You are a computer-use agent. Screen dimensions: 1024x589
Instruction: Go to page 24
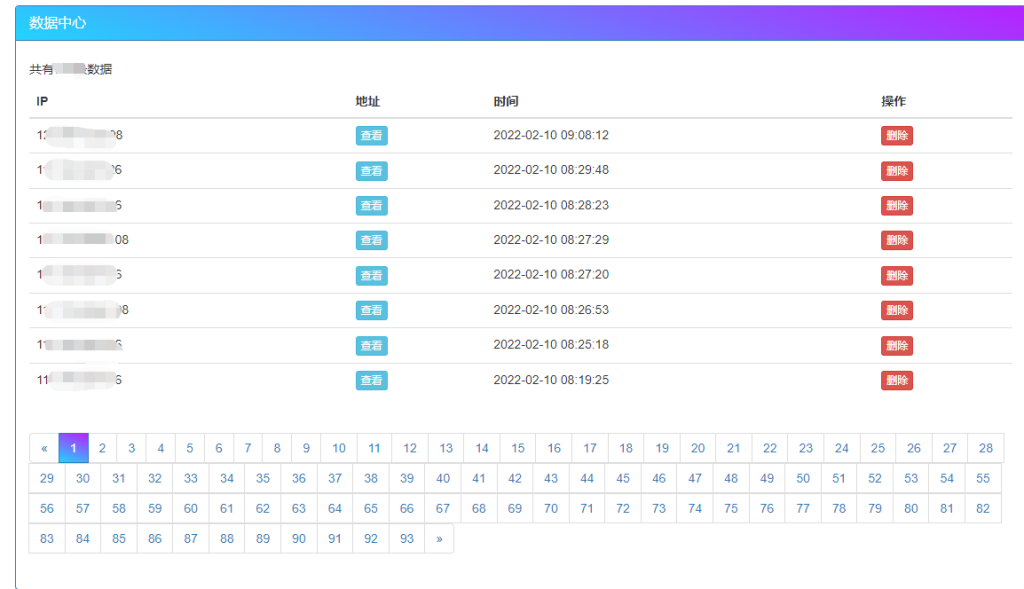click(842, 448)
